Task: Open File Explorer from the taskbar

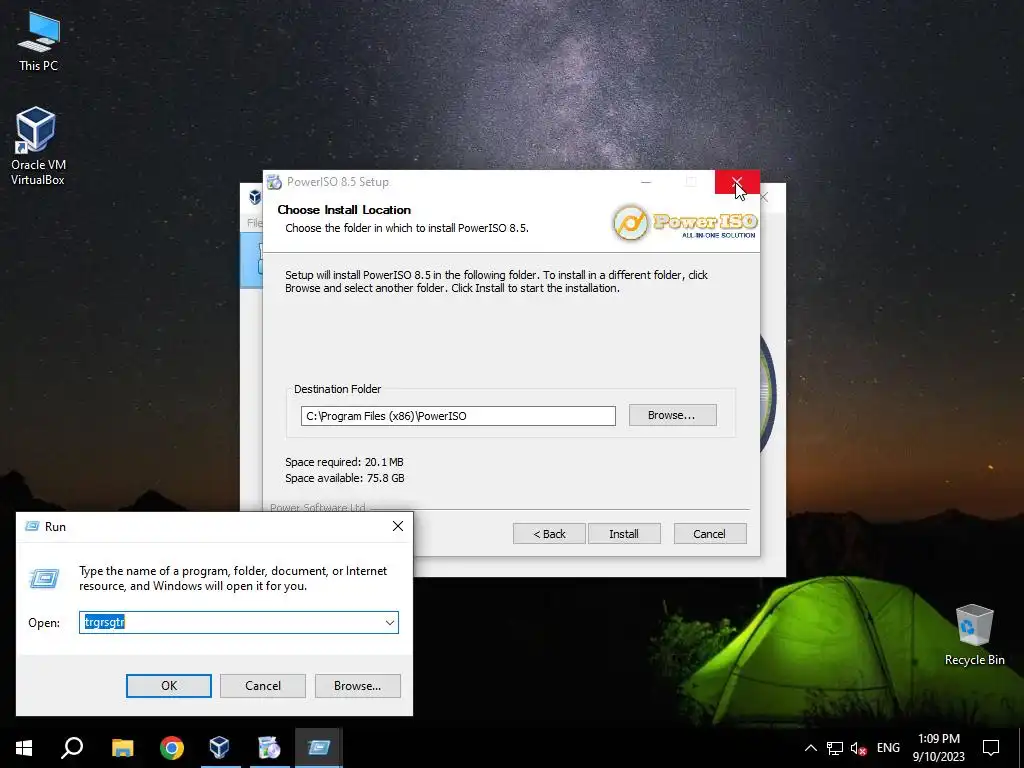Action: click(x=122, y=748)
